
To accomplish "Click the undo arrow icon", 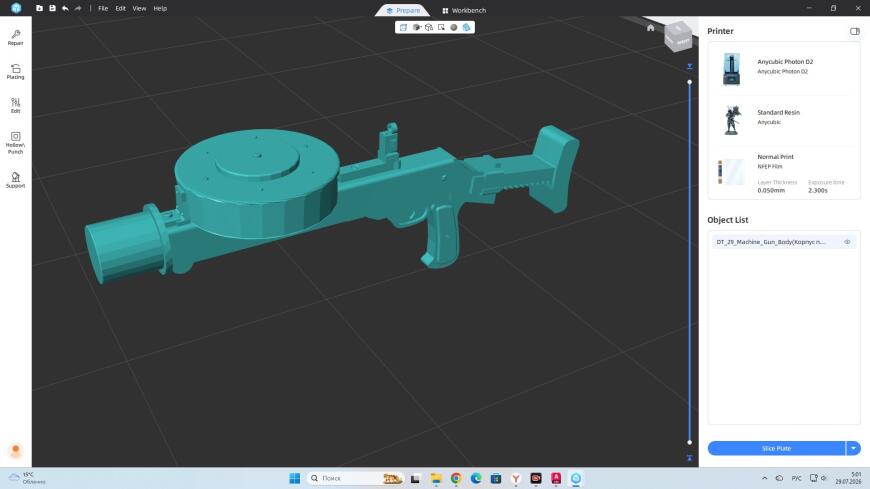I will pos(65,8).
